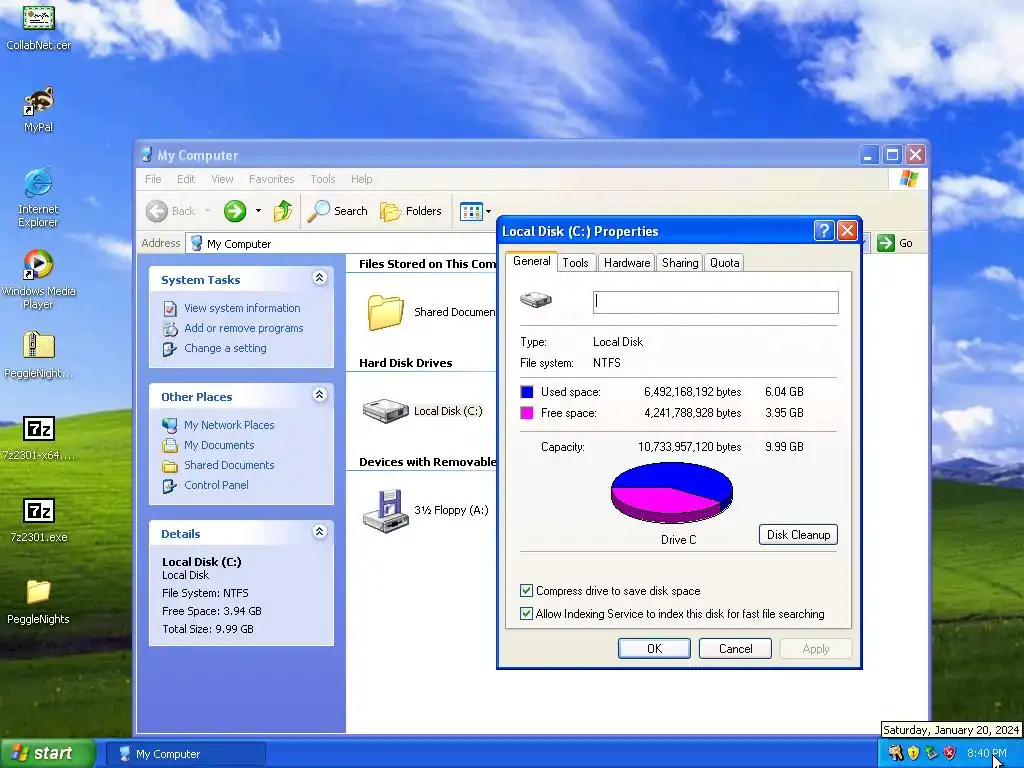Screen dimensions: 1024x768
Task: Switch to the Hardware tab
Action: coord(627,263)
